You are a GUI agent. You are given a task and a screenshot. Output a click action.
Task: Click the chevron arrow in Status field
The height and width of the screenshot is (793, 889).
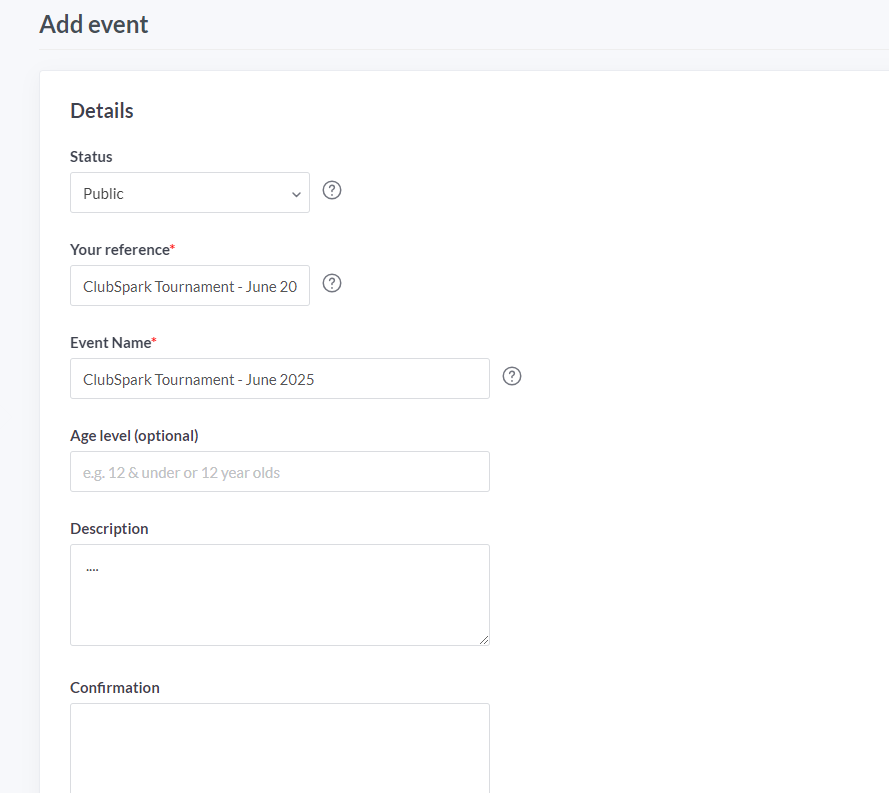pos(296,194)
